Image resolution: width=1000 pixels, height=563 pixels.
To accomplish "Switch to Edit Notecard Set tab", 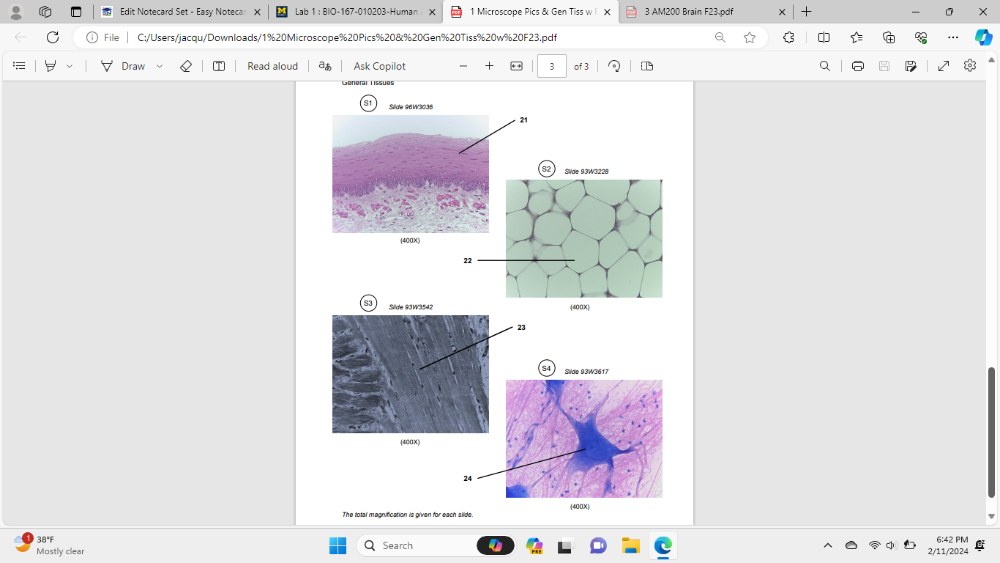I will (x=180, y=12).
